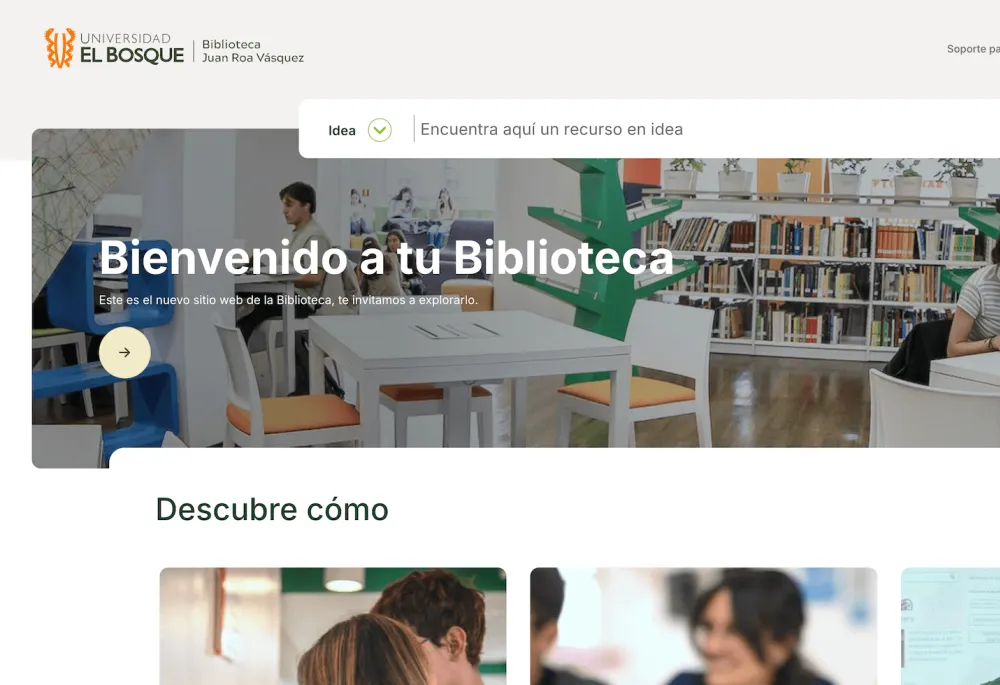Open the third partially visible card

(950, 626)
